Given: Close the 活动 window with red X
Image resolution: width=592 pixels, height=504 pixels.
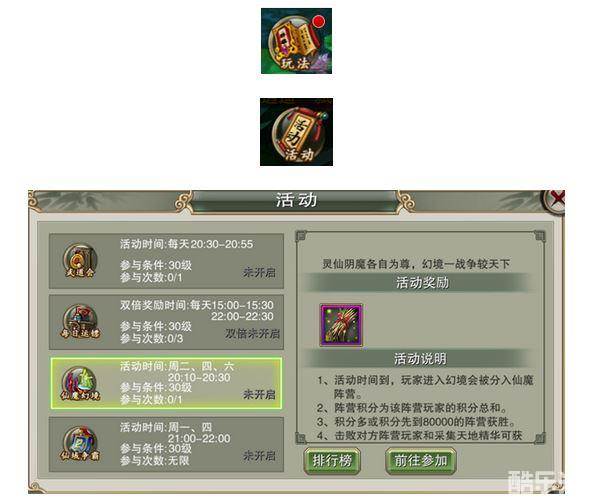Looking at the screenshot, I should click(555, 200).
